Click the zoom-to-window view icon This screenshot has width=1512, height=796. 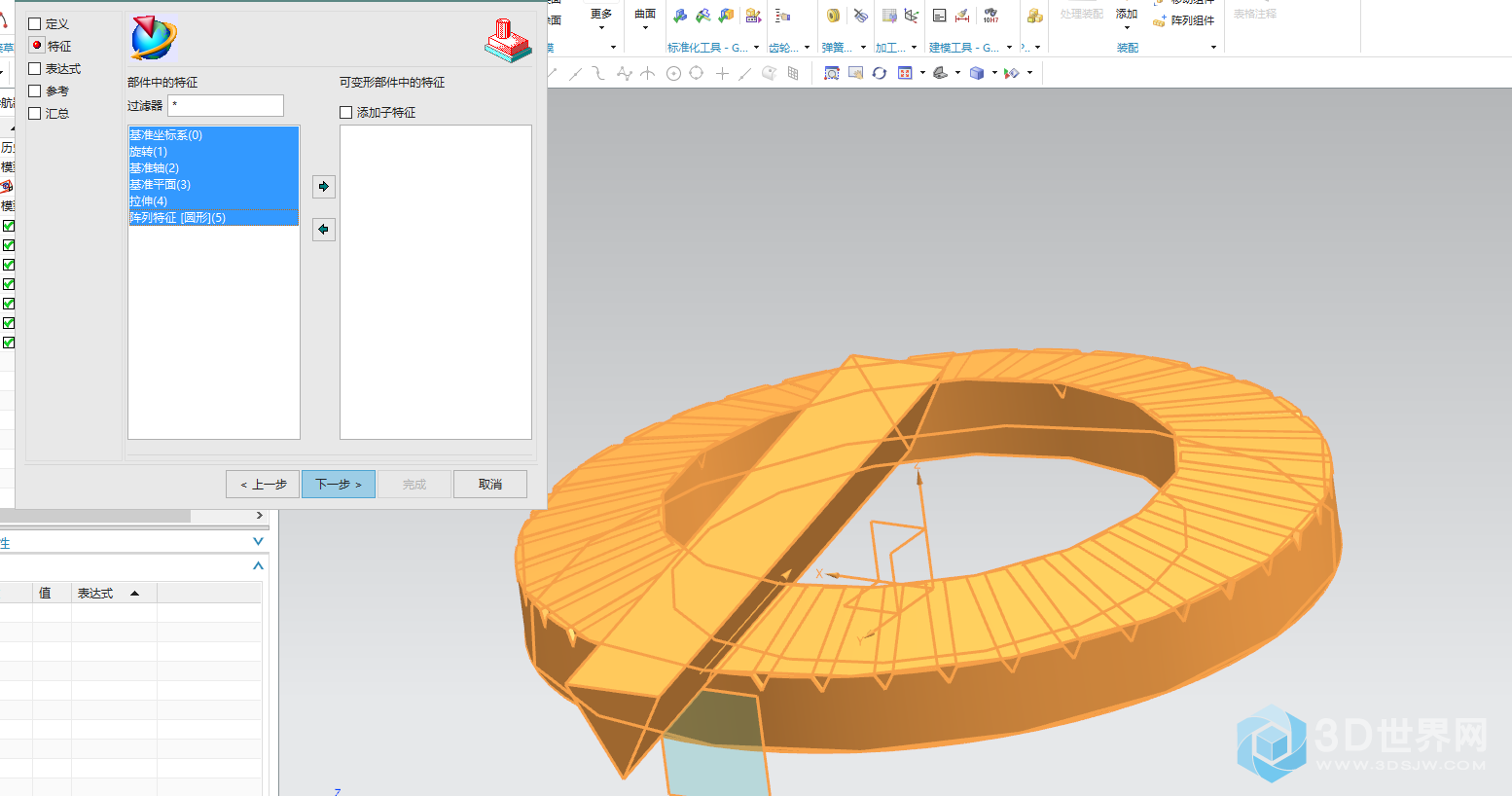point(832,73)
